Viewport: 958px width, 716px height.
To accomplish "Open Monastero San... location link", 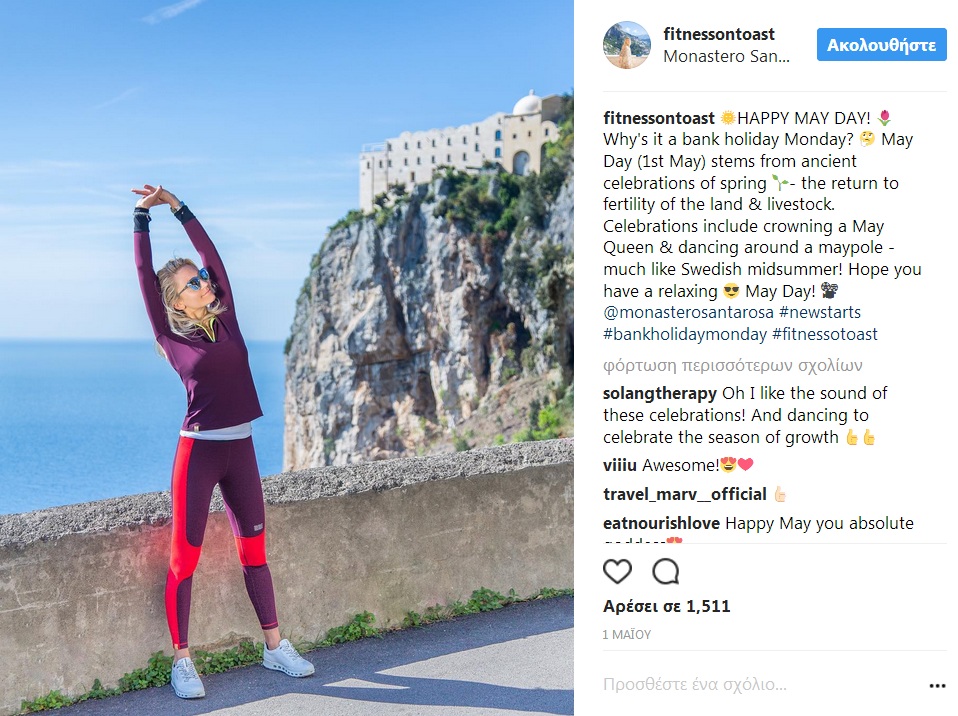I will [x=726, y=57].
